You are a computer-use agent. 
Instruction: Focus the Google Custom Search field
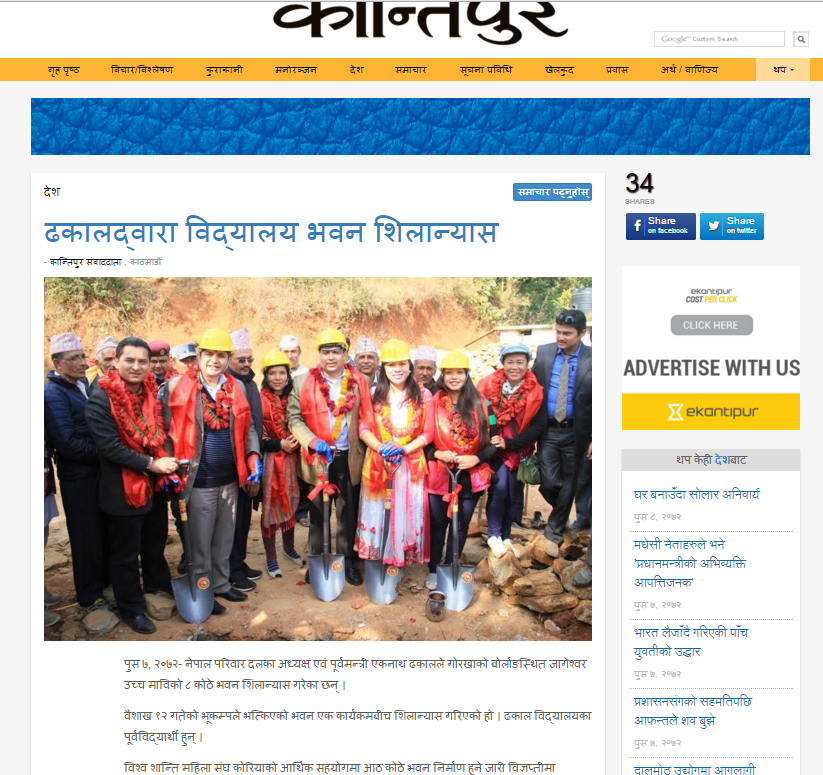pos(719,39)
